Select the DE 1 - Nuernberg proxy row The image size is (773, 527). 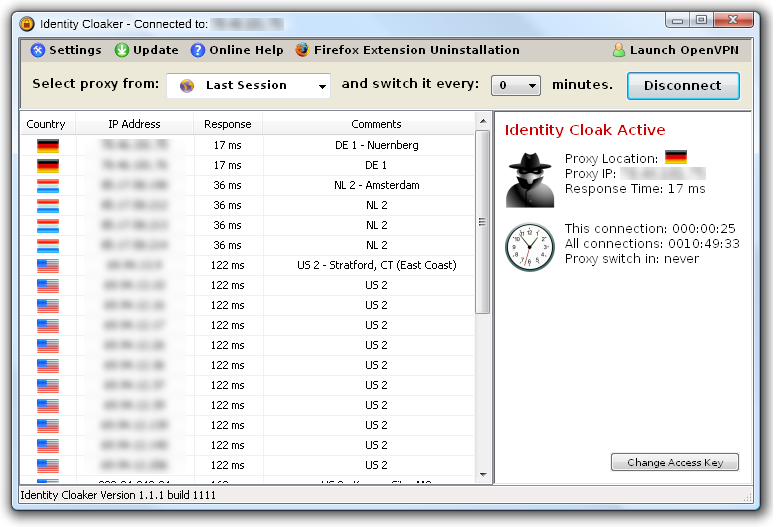(x=247, y=145)
